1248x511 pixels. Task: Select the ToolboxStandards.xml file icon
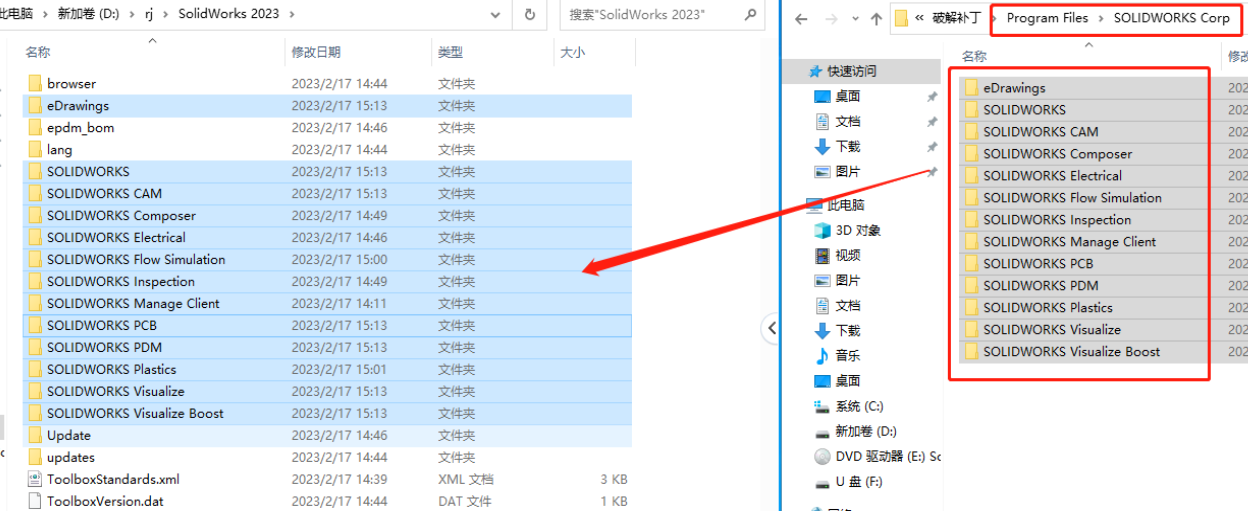[x=34, y=480]
